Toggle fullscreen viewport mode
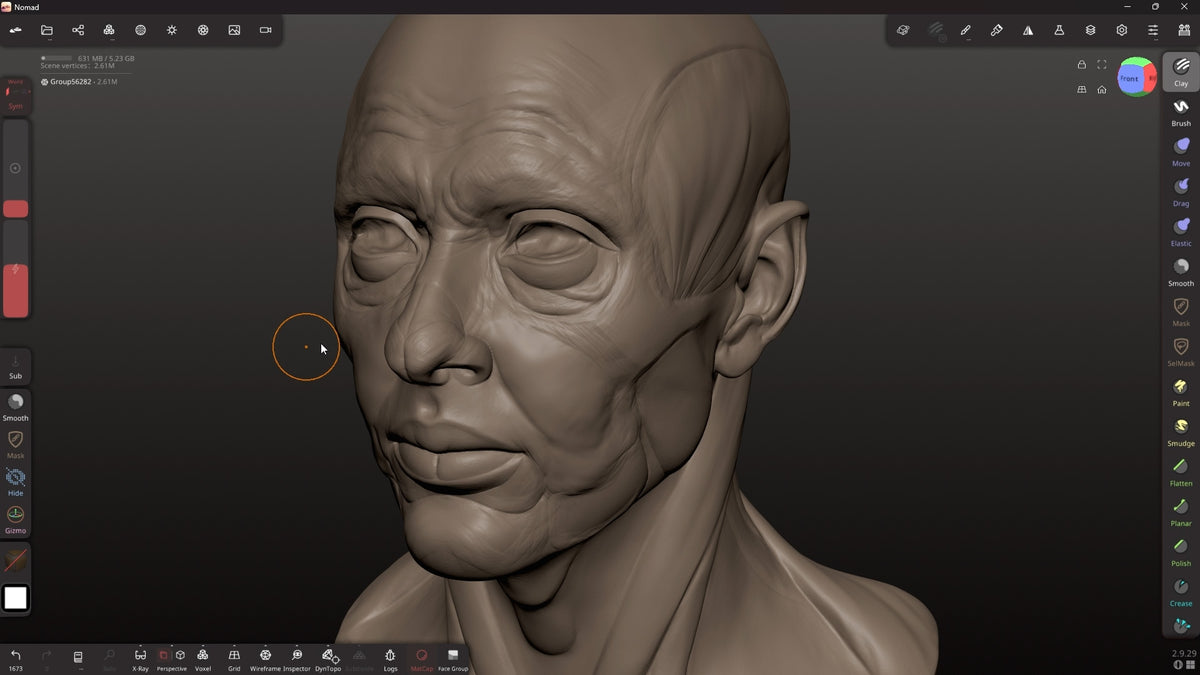Screen dimensions: 1200x675 tap(1102, 65)
